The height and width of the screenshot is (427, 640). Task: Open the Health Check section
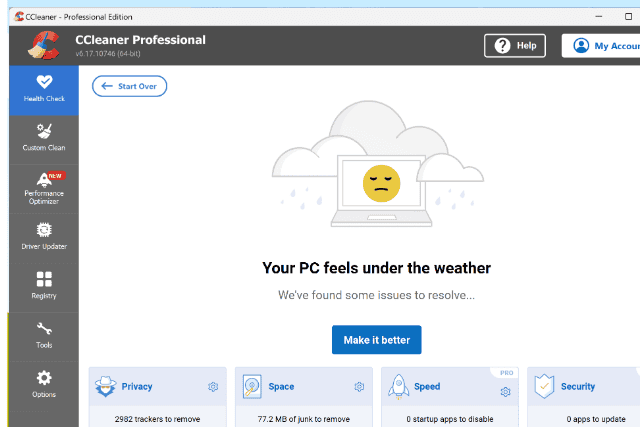[x=44, y=91]
